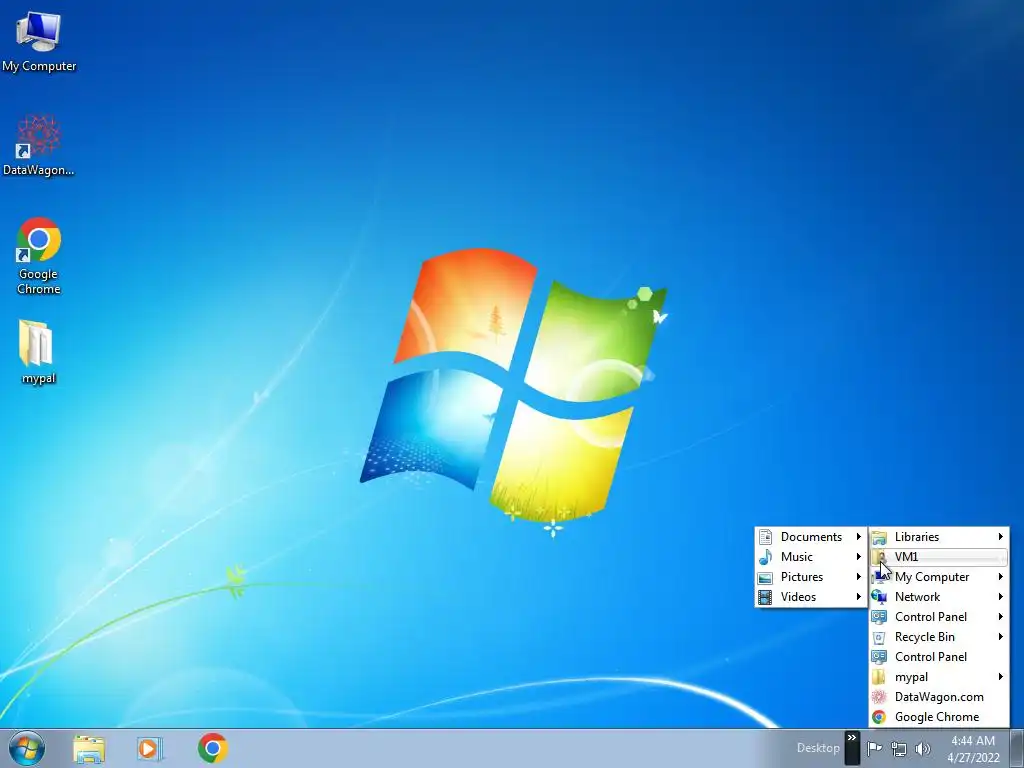Open DataWagon.com in the Desktop menu

point(938,697)
